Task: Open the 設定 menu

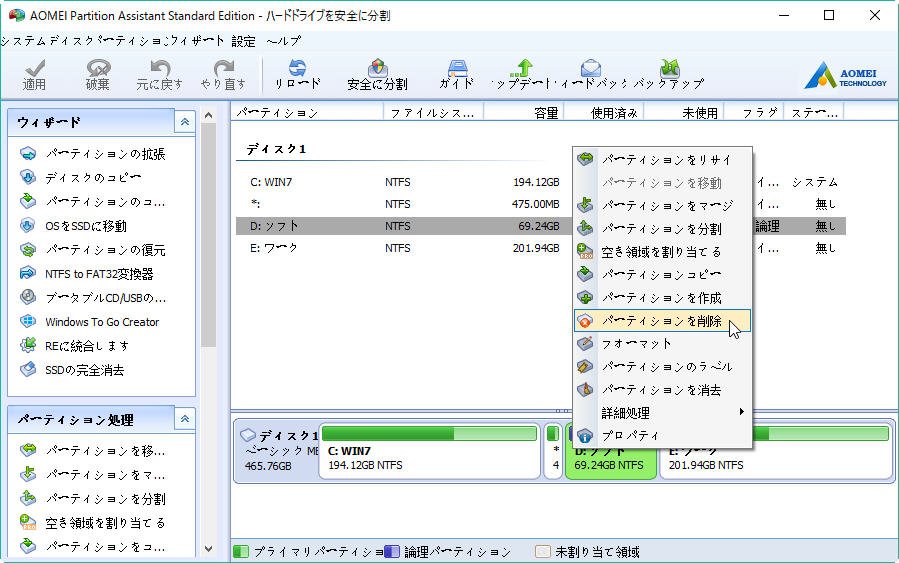Action: pyautogui.click(x=243, y=41)
